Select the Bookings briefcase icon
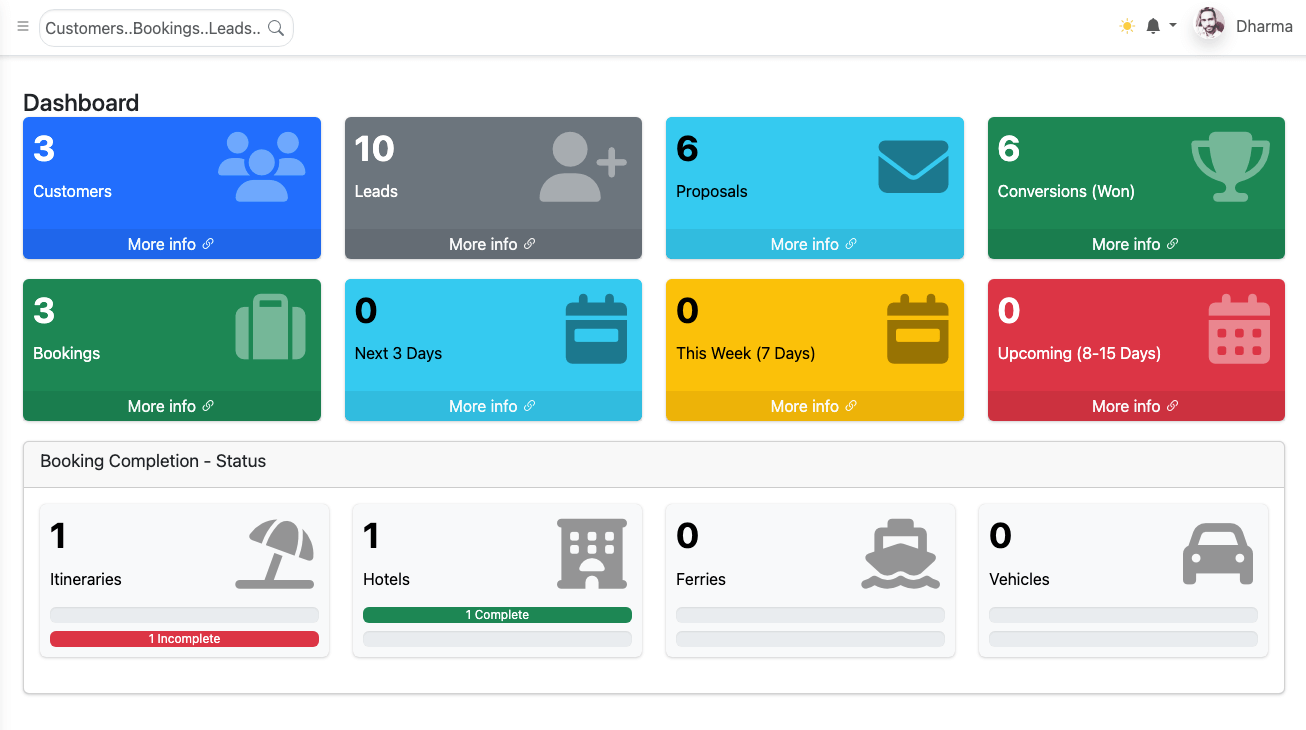1306x730 pixels. (x=270, y=327)
